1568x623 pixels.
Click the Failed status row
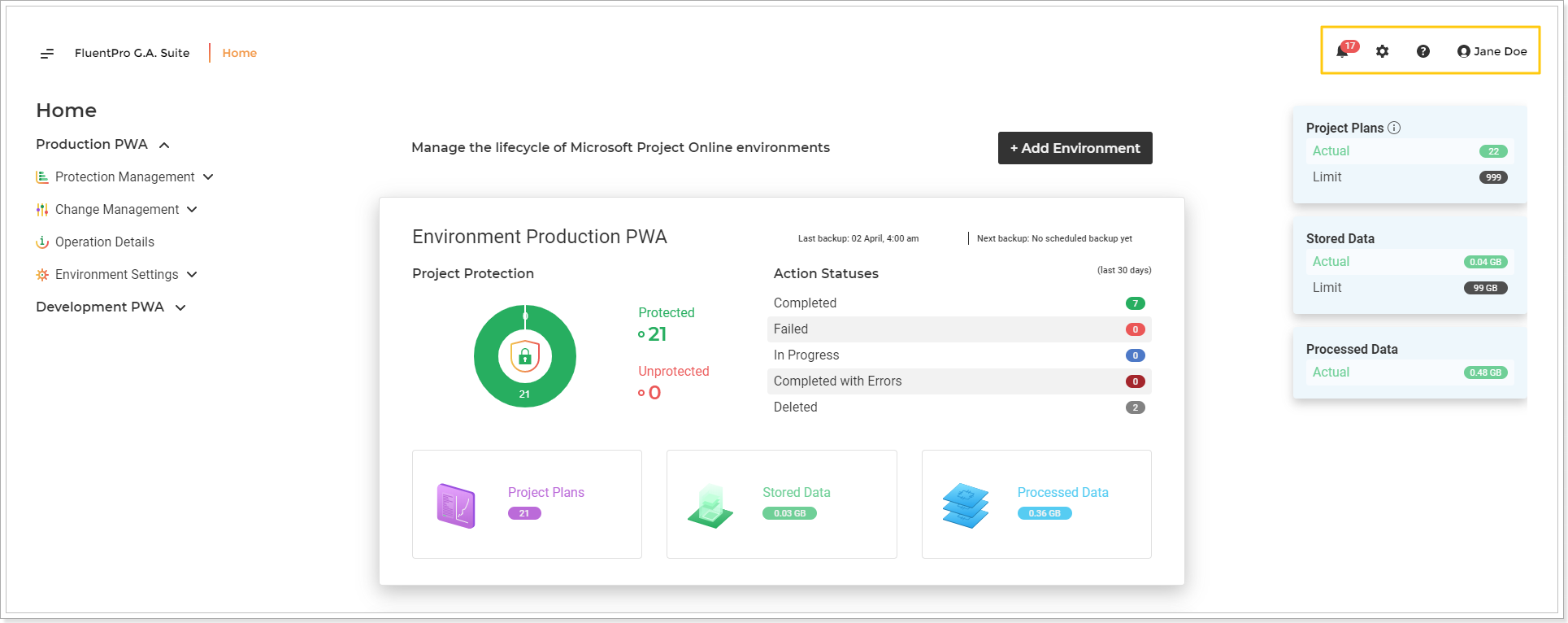(959, 329)
